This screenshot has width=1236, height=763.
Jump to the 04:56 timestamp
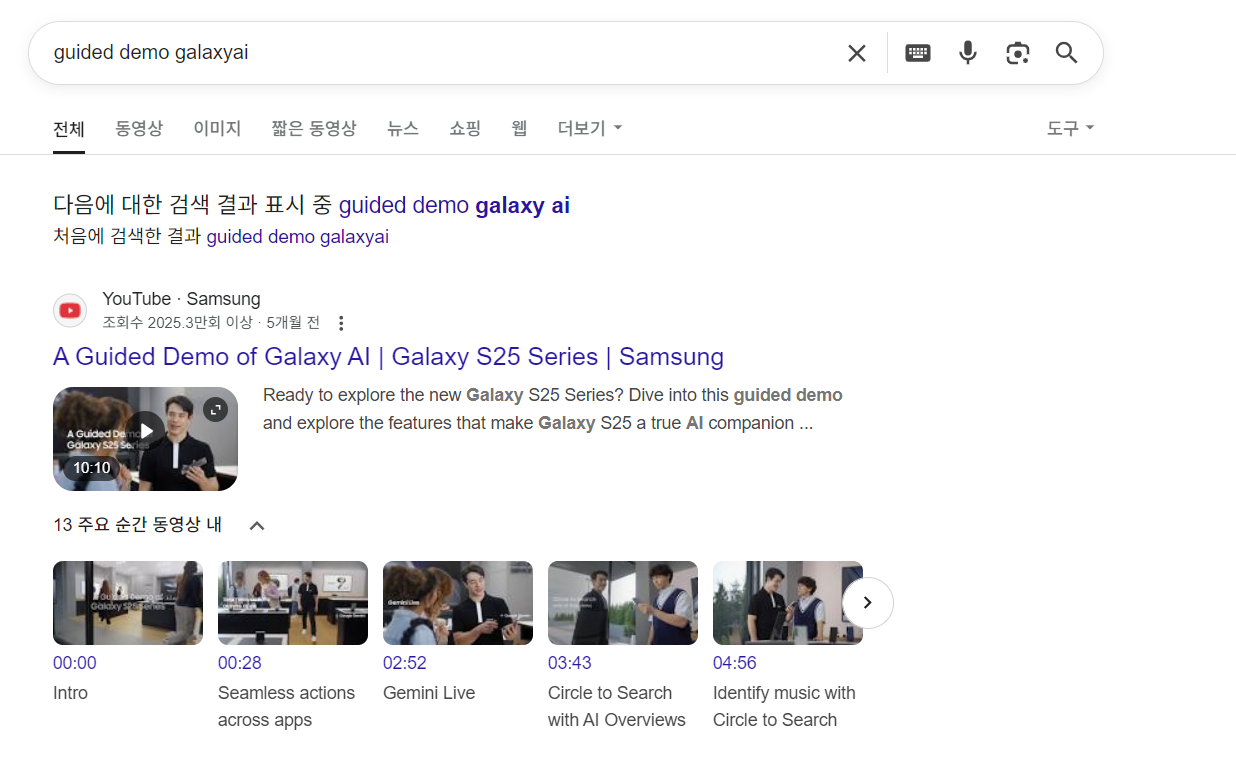(735, 663)
